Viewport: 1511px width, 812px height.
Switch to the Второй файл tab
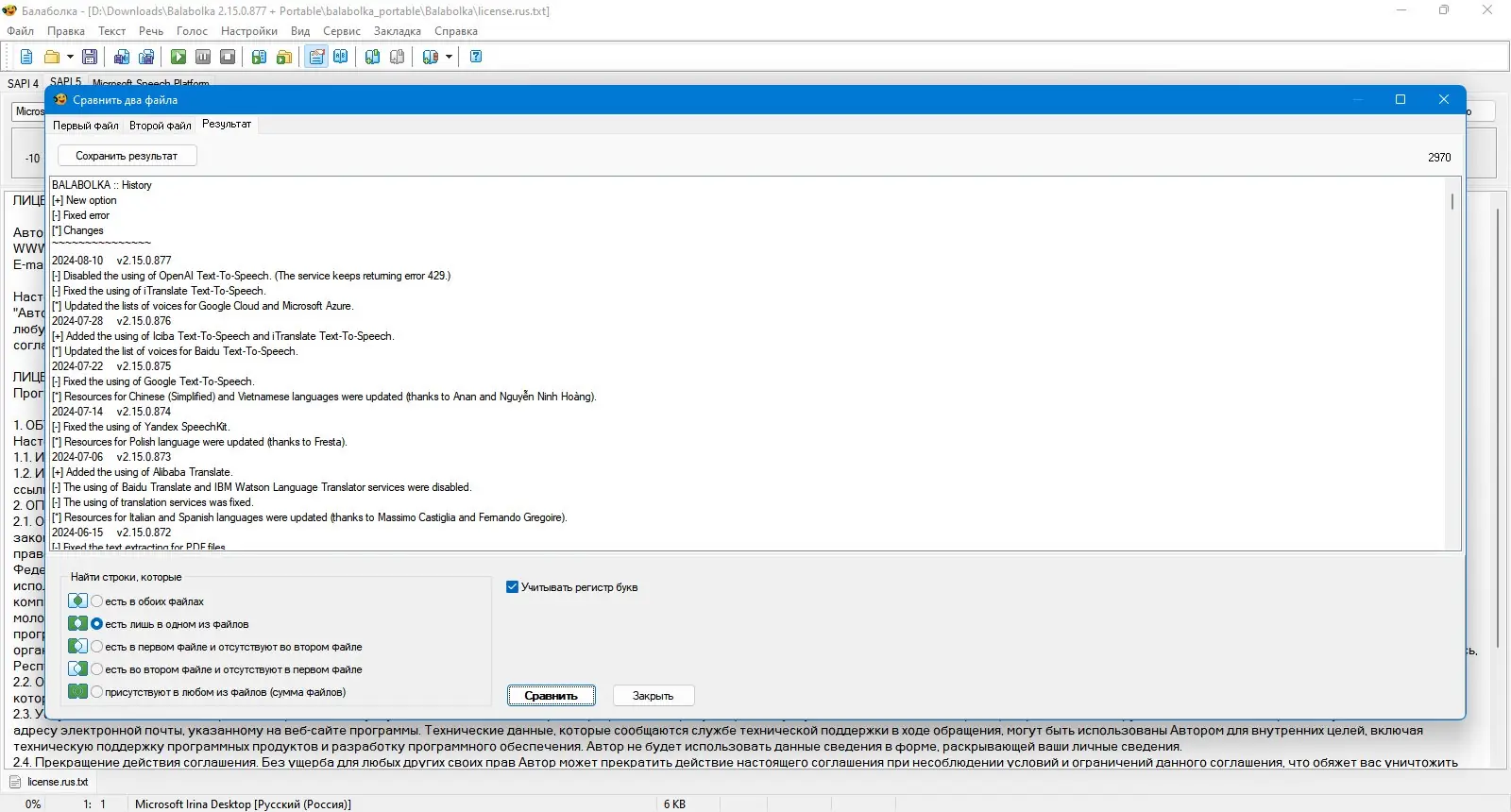161,126
